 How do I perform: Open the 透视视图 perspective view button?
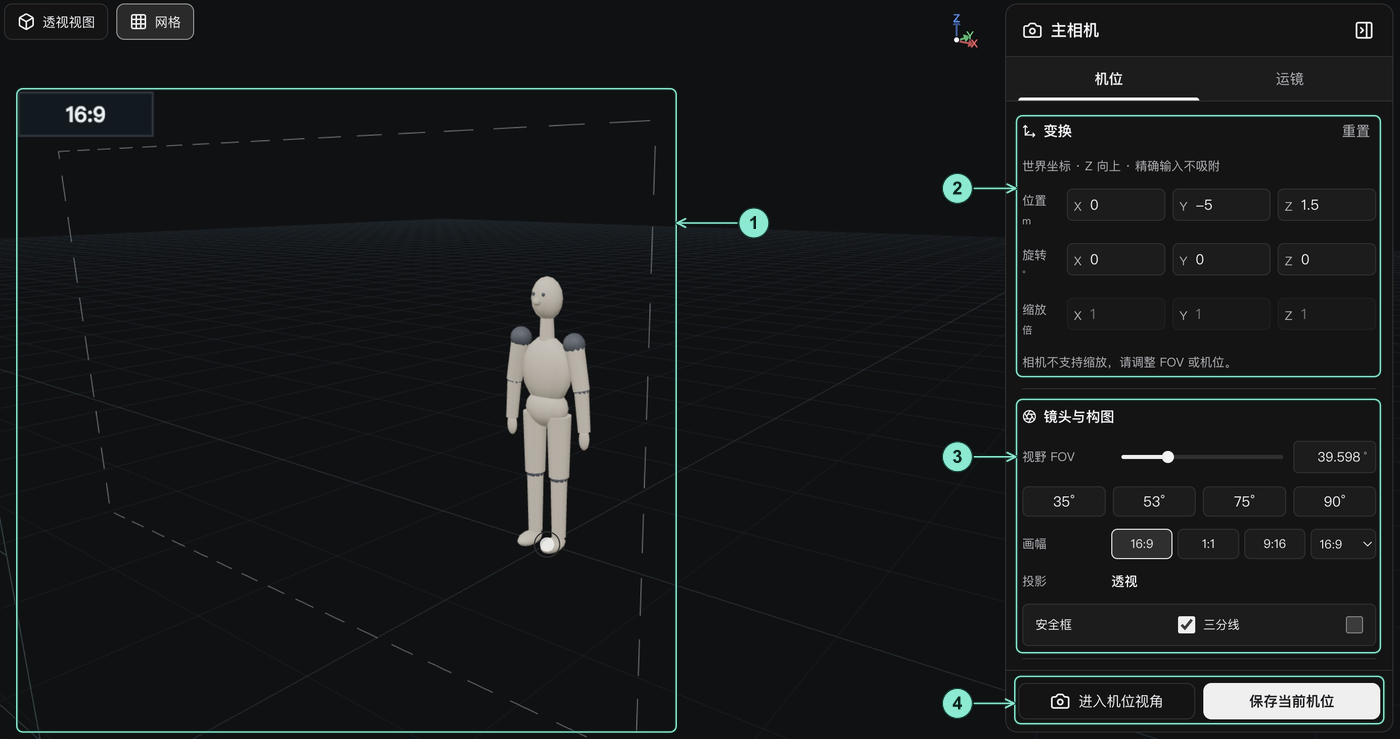point(56,21)
